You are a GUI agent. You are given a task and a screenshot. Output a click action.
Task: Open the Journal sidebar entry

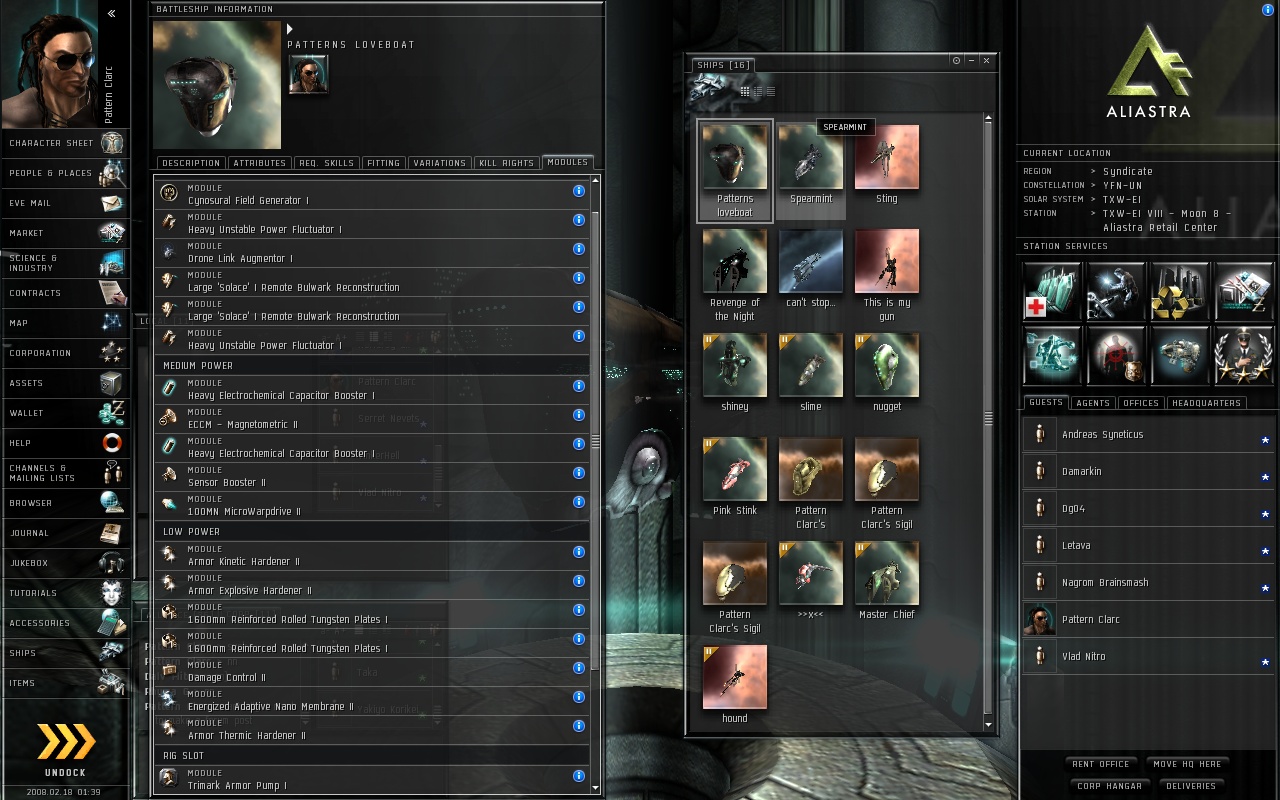tap(65, 533)
